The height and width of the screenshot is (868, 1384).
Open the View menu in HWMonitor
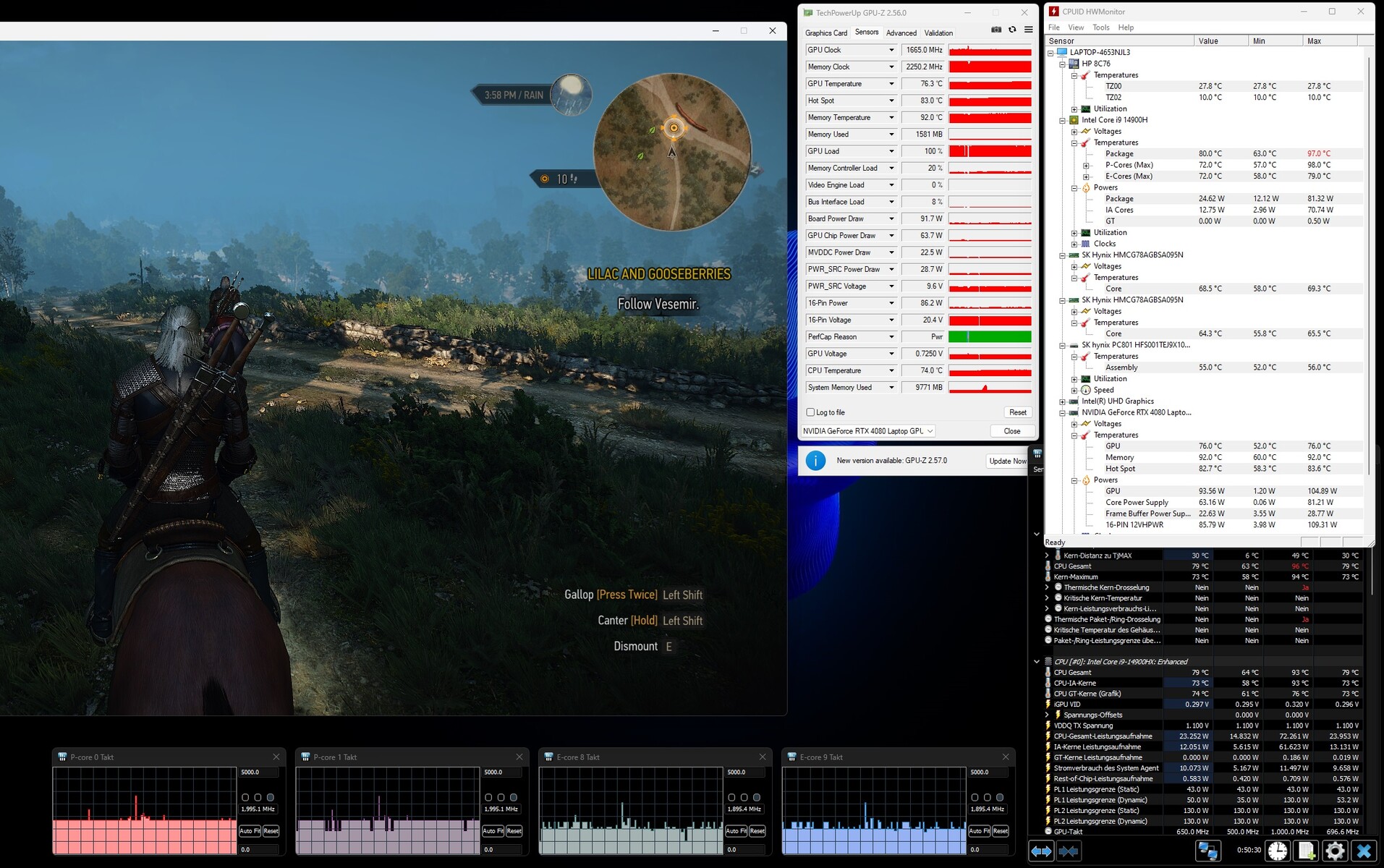coord(1076,27)
